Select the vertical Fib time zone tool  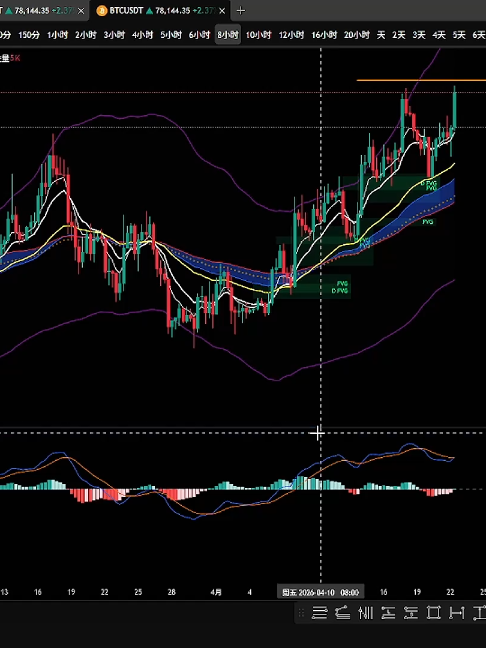pos(365,612)
